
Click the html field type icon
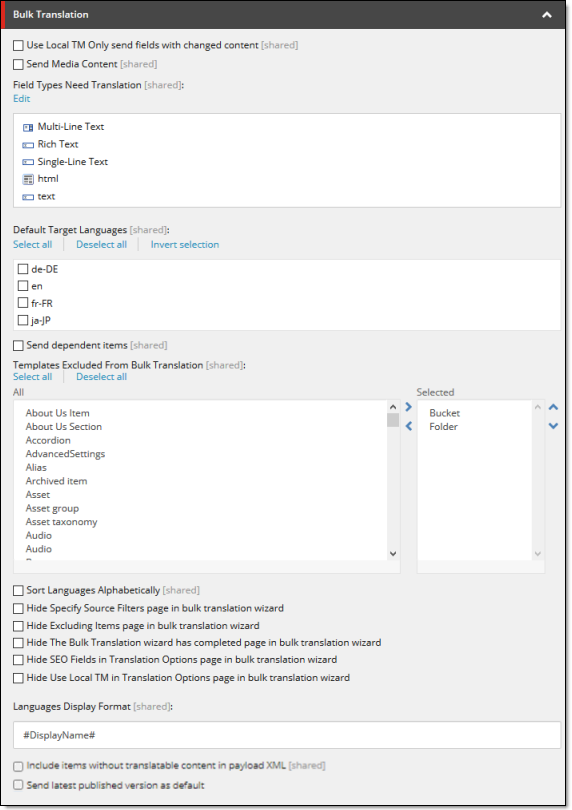click(28, 179)
